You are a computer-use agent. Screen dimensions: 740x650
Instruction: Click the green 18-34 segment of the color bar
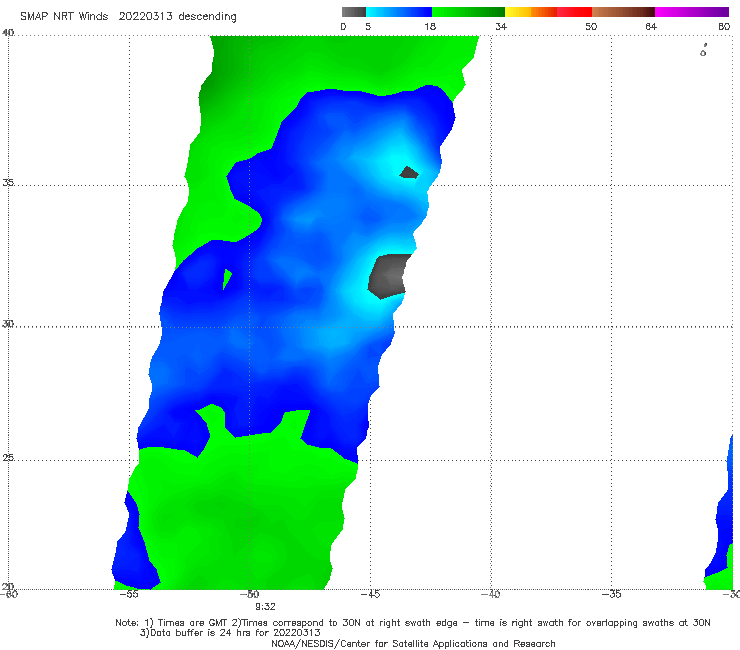(468, 12)
